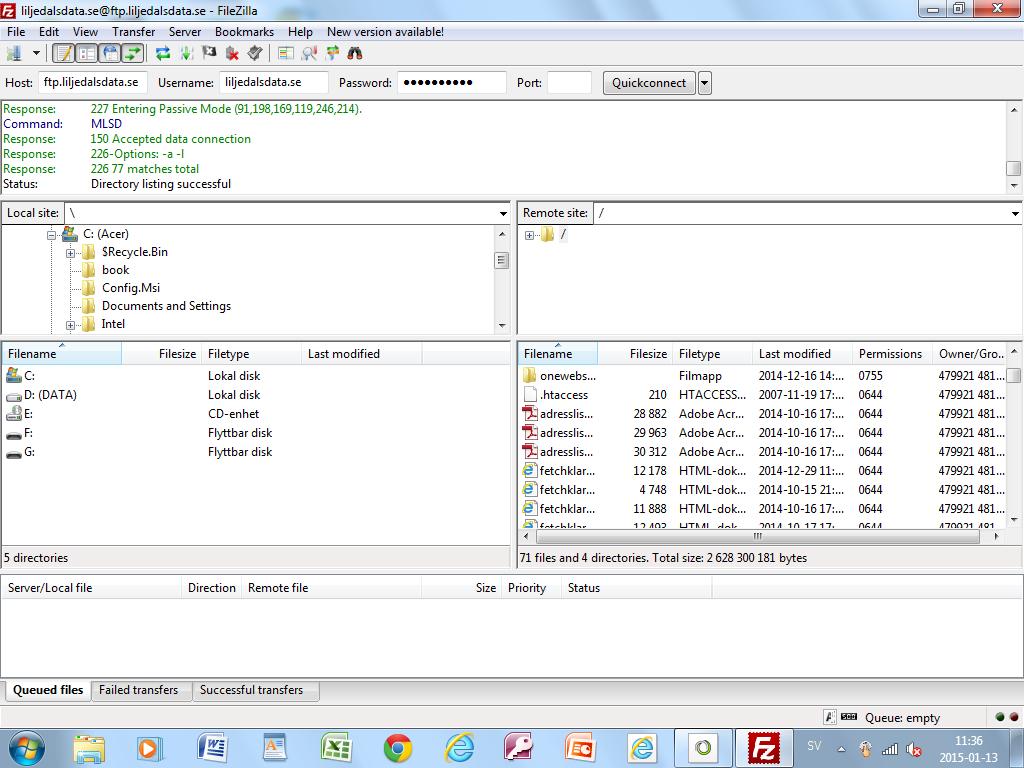
Task: Open the File menu
Action: tap(16, 31)
